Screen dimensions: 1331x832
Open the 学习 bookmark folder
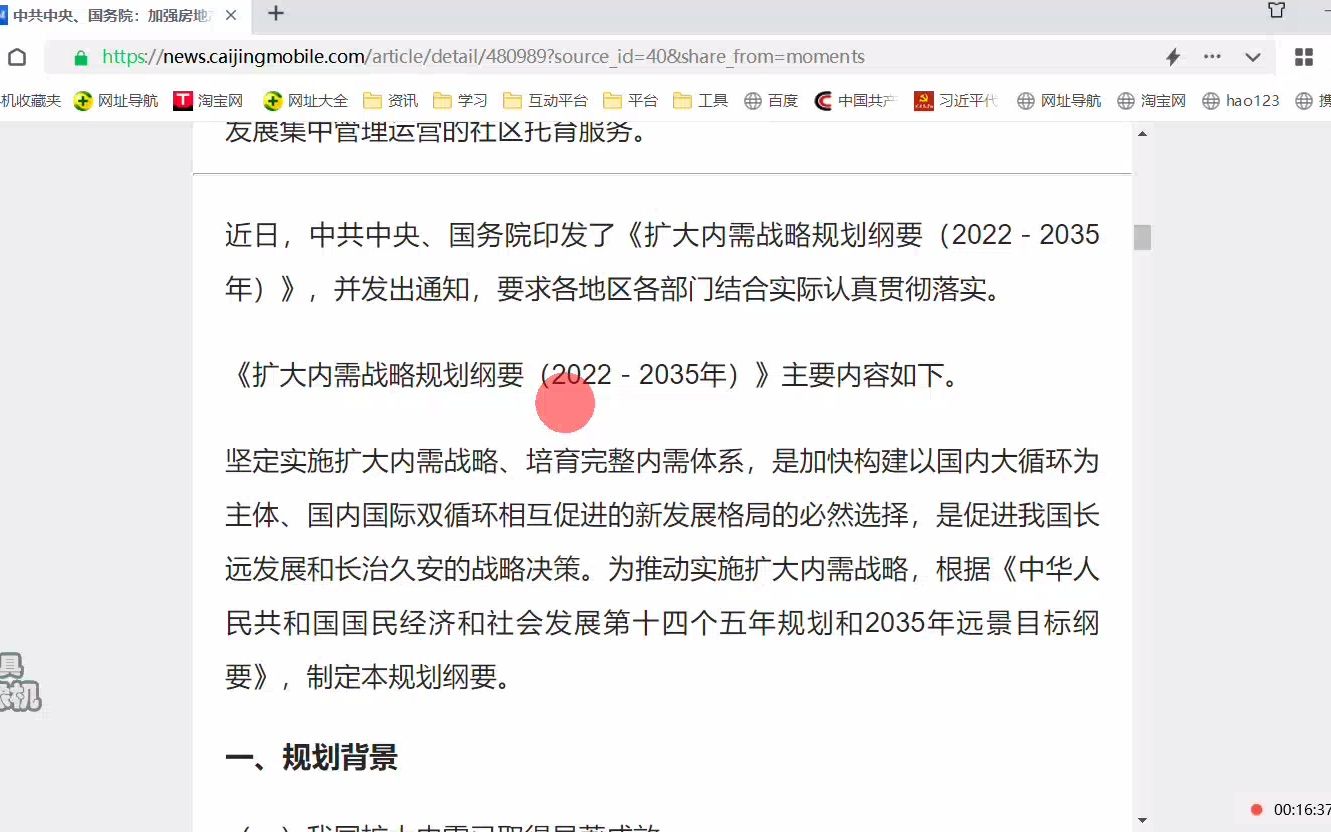(460, 100)
